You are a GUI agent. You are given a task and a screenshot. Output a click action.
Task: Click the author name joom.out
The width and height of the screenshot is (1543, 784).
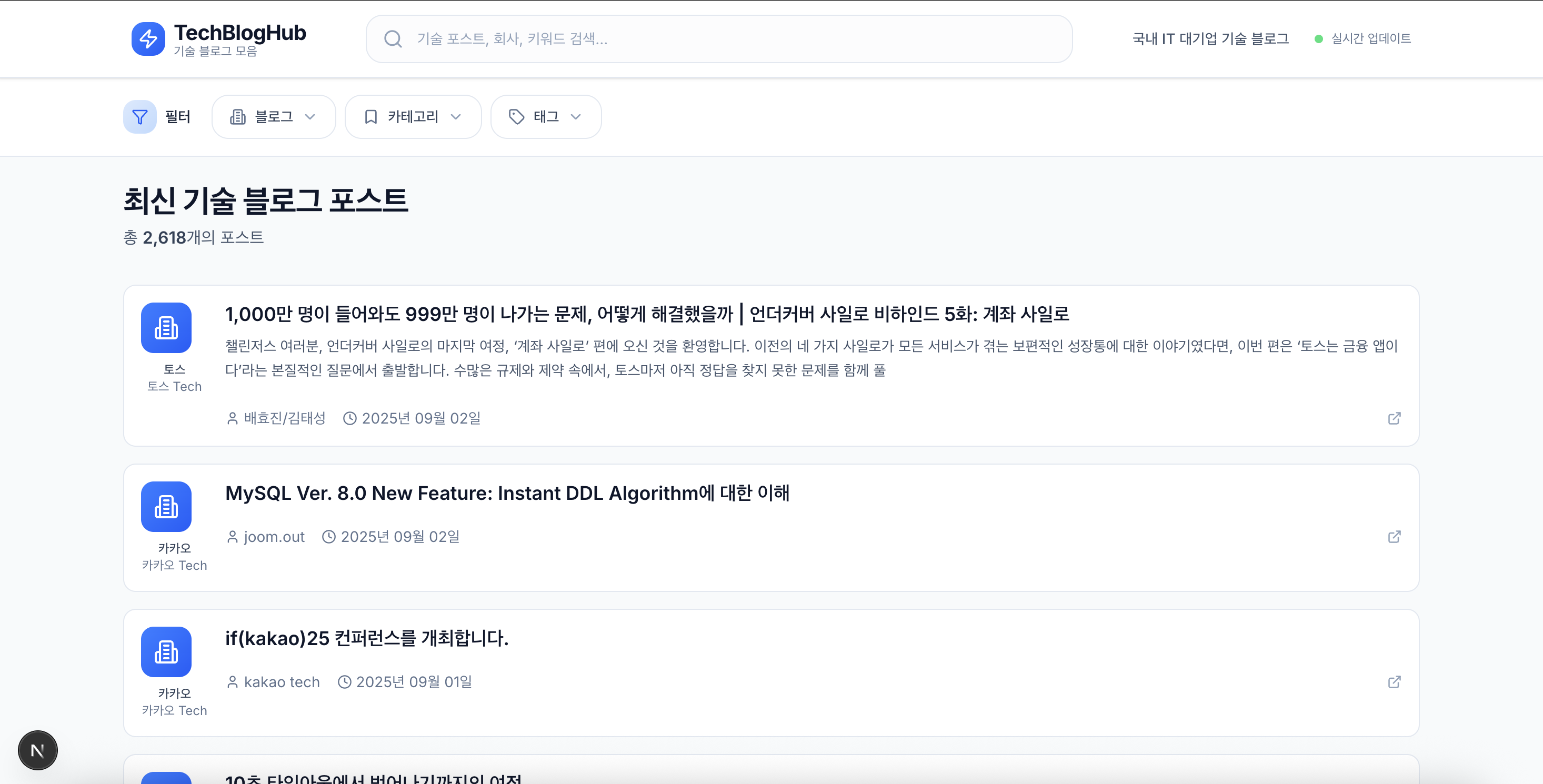pyautogui.click(x=274, y=537)
